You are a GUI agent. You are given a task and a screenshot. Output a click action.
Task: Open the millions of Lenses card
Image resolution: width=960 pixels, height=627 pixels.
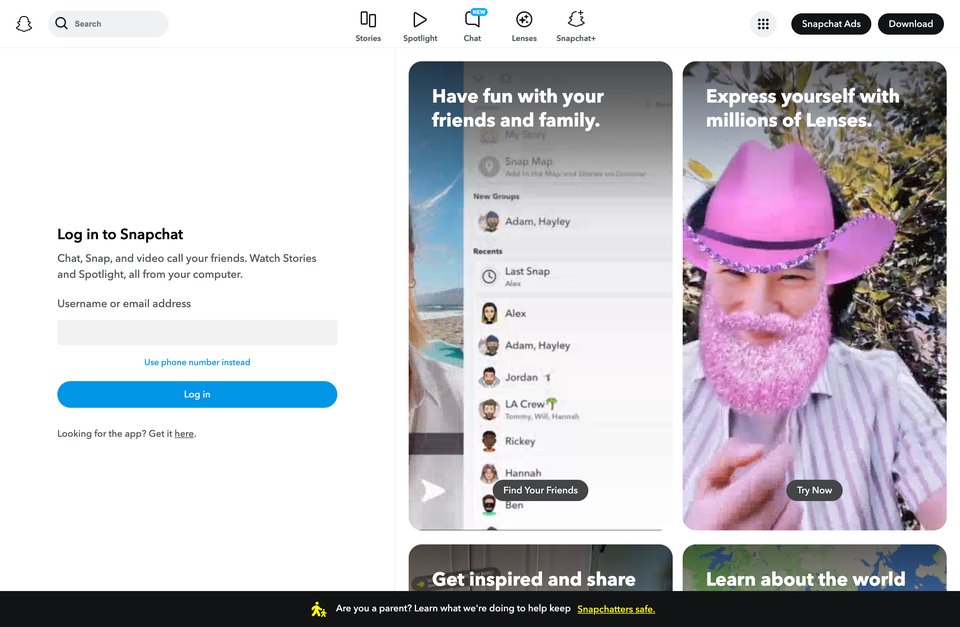(814, 296)
